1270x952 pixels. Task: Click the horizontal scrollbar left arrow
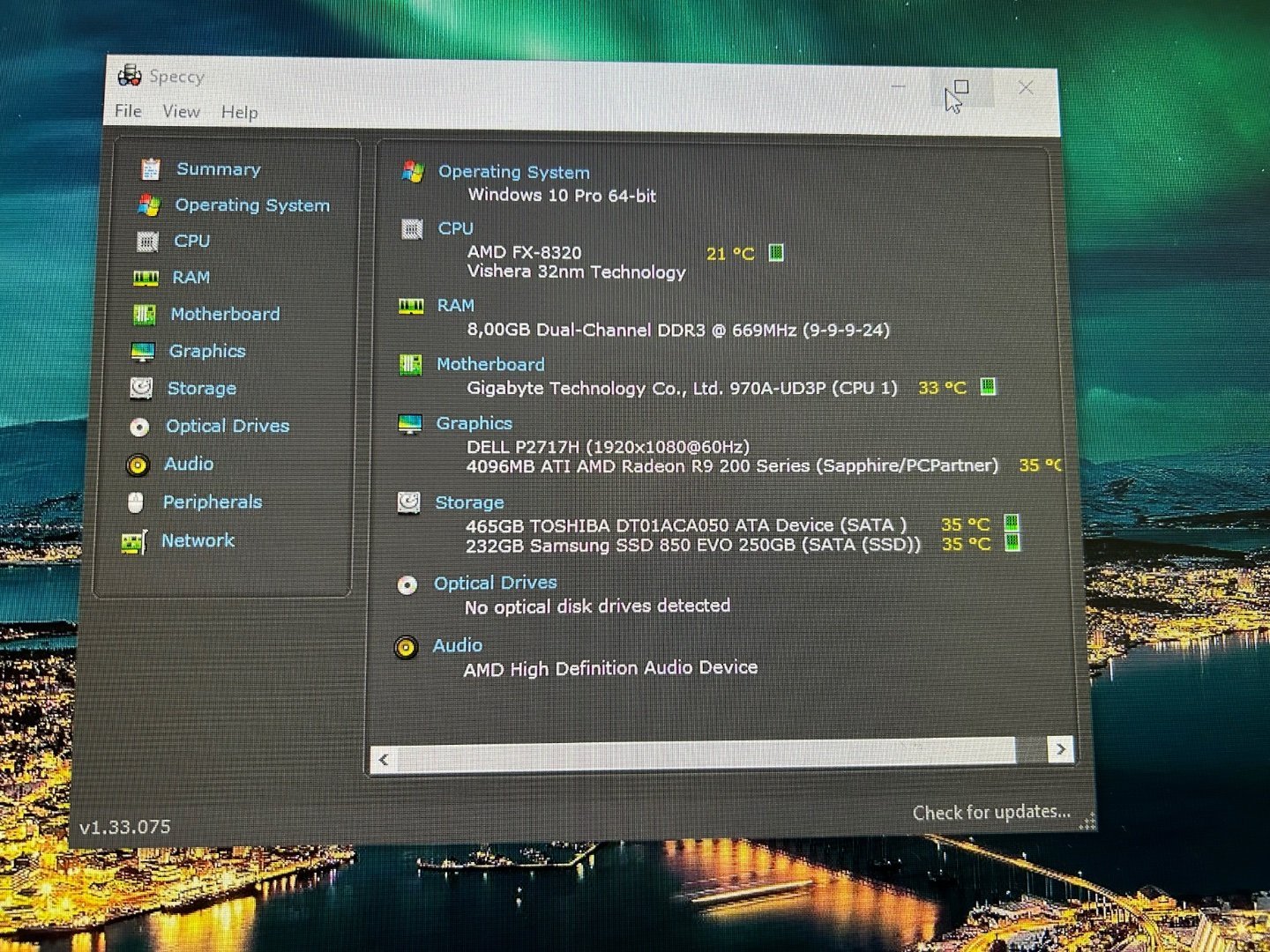pyautogui.click(x=384, y=759)
